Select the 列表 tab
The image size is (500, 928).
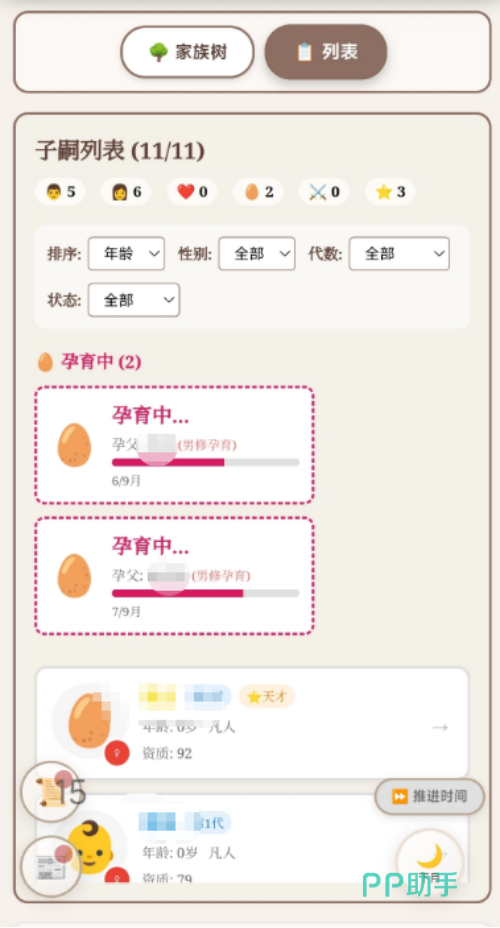[x=326, y=52]
